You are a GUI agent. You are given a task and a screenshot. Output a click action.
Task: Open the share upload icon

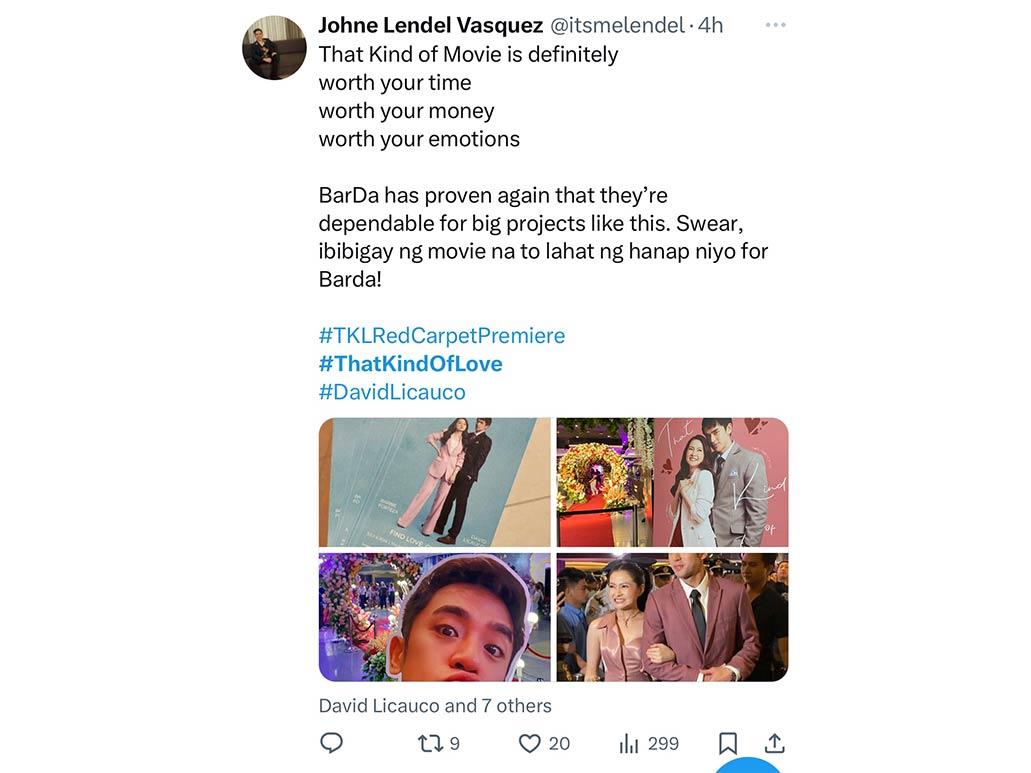pos(775,743)
